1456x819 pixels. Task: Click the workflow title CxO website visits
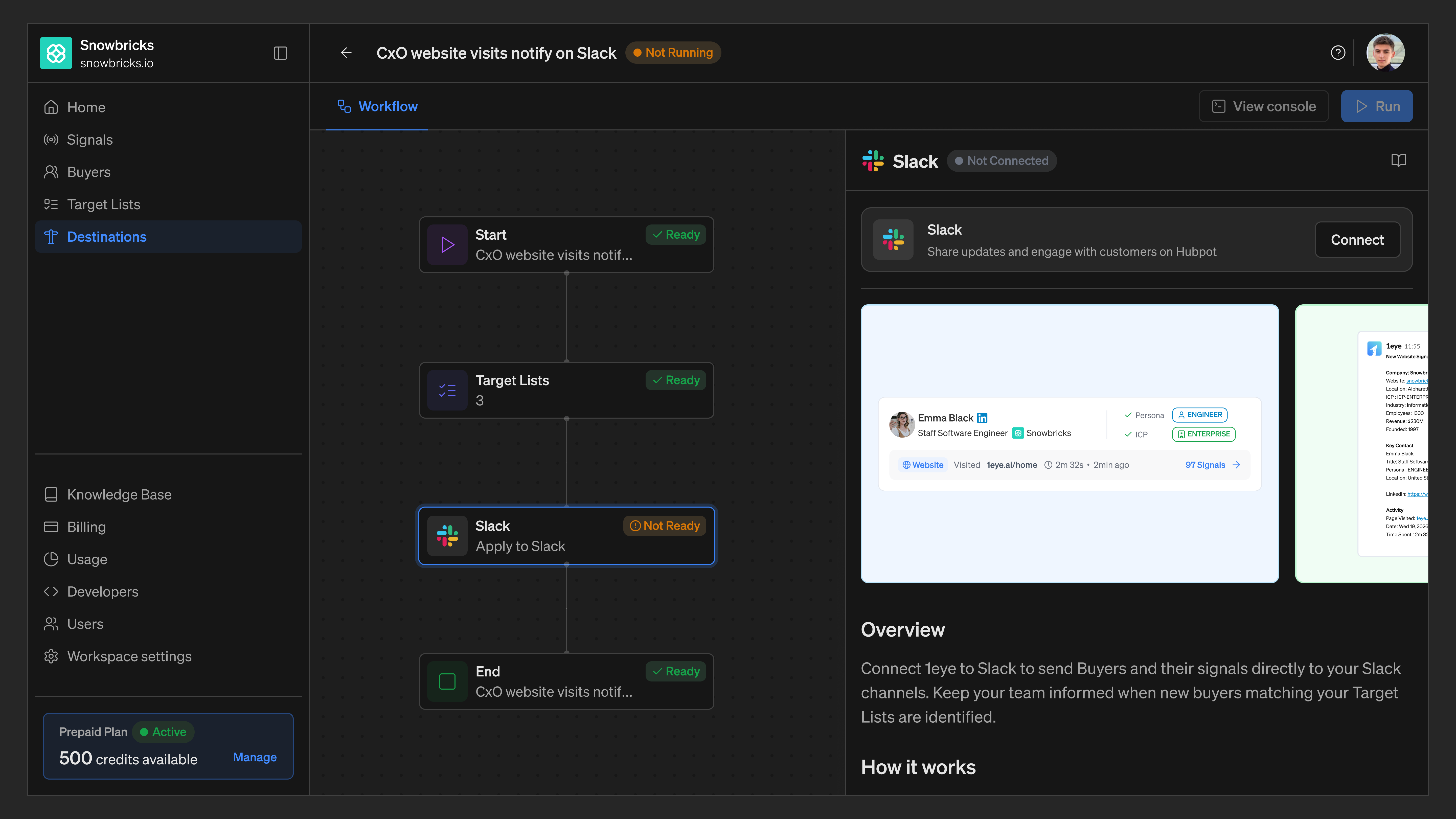pyautogui.click(x=496, y=53)
